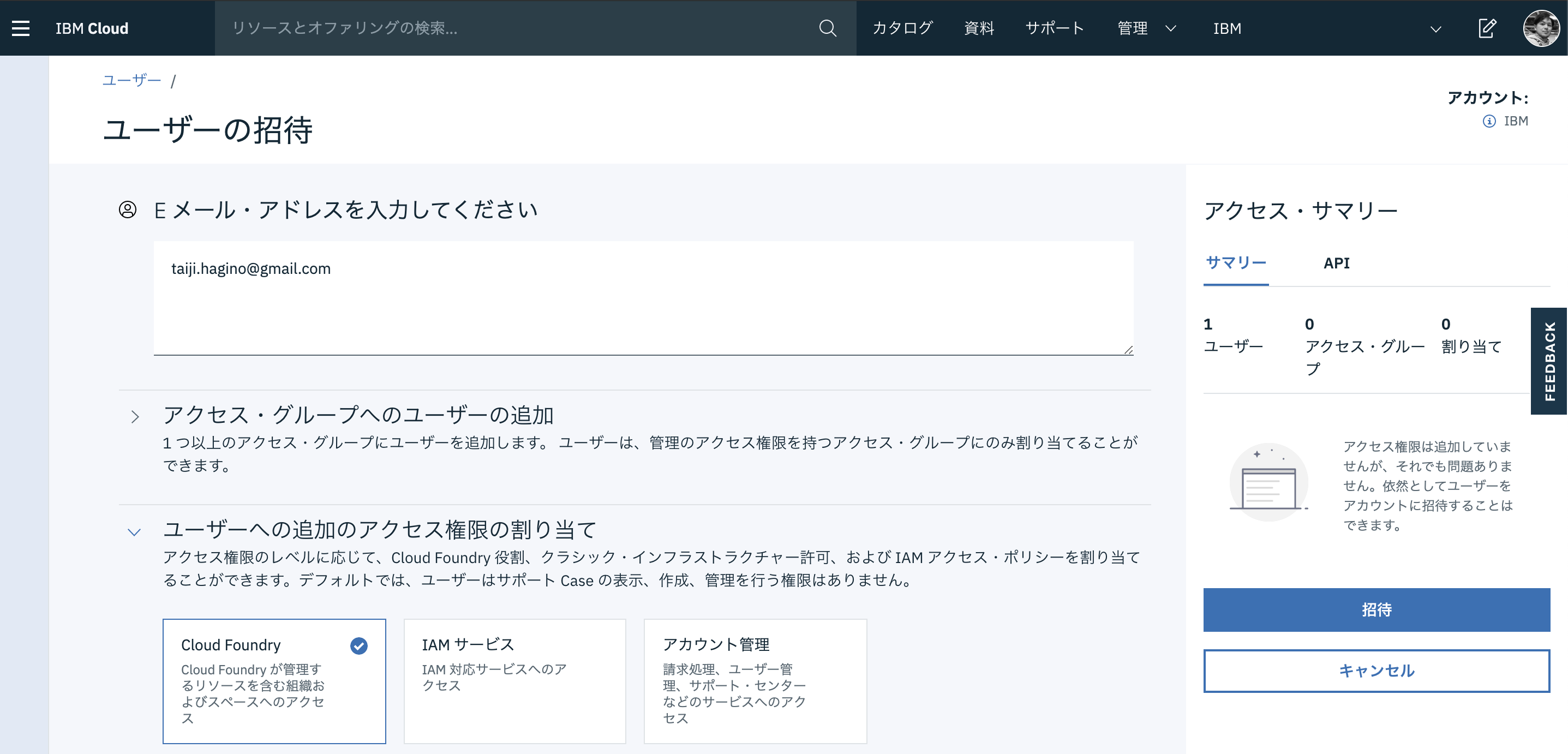Open the IBM account switcher dropdown chevron
The image size is (1568, 754).
pos(1435,28)
